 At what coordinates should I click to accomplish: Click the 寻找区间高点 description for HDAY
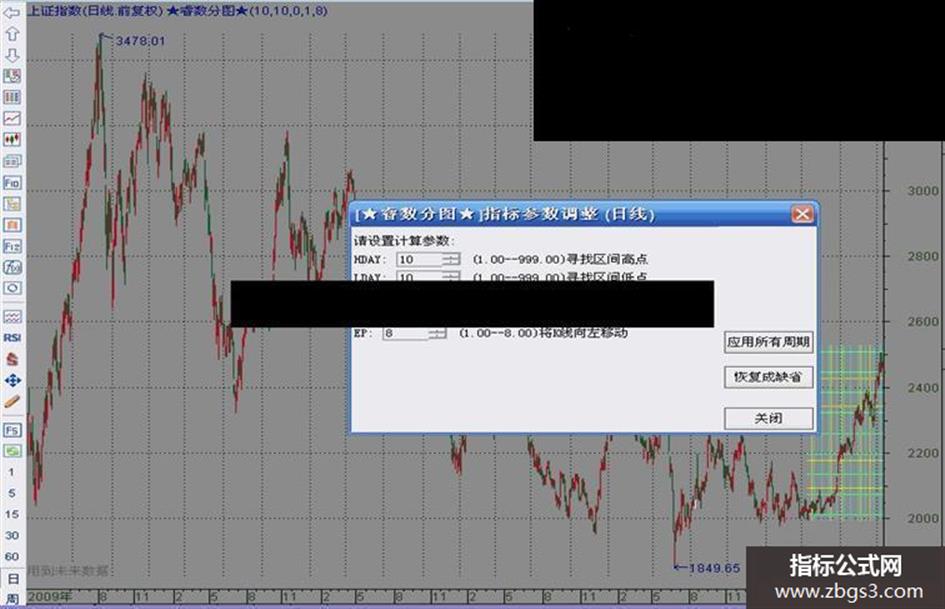[x=607, y=259]
